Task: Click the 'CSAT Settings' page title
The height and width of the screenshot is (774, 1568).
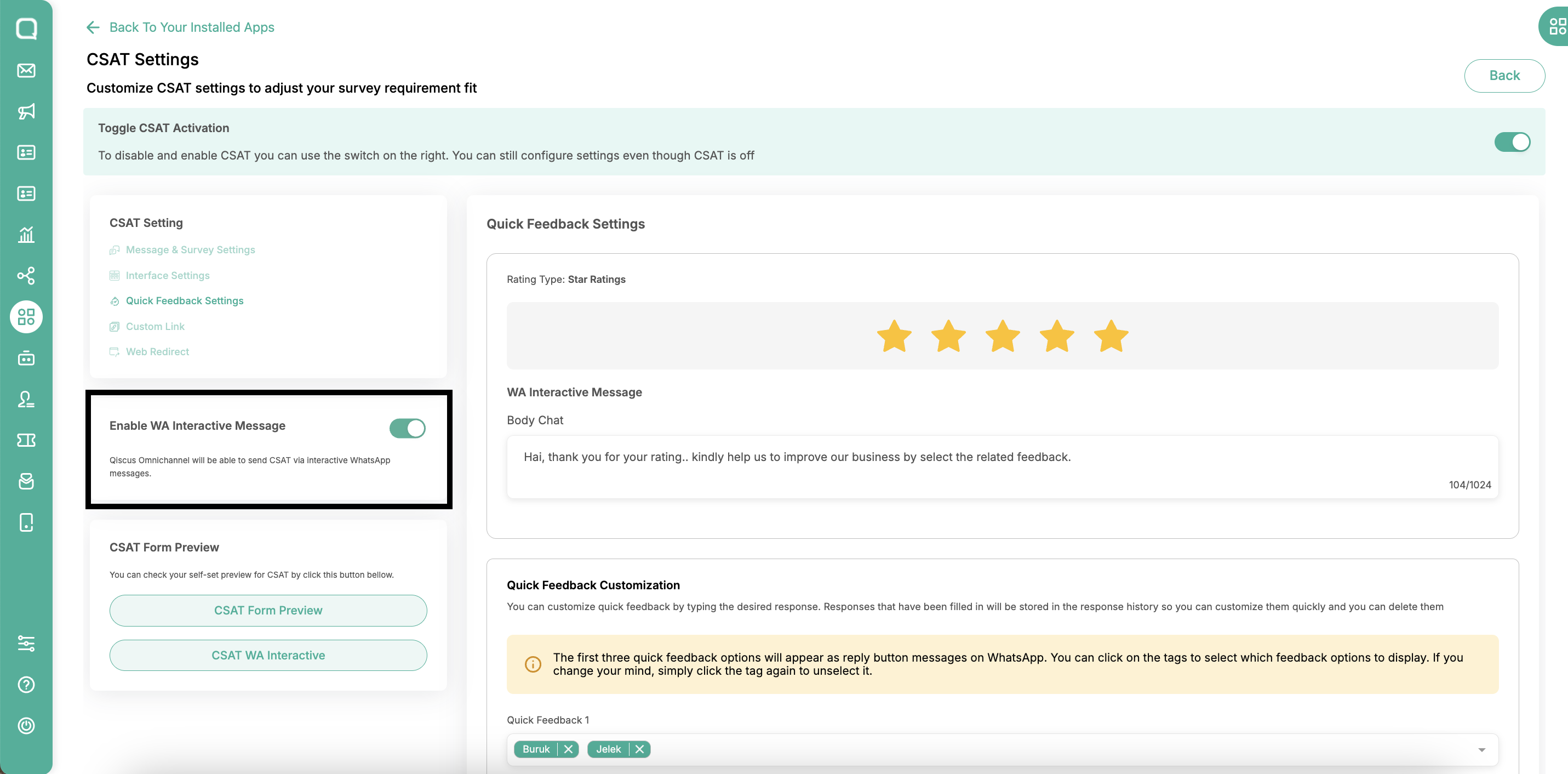Action: [142, 59]
